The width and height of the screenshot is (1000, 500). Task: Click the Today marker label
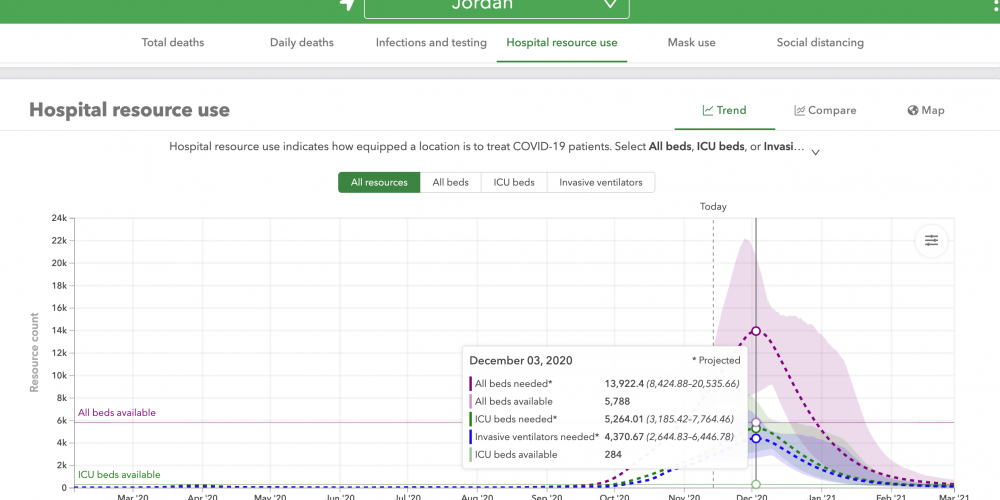pos(713,207)
